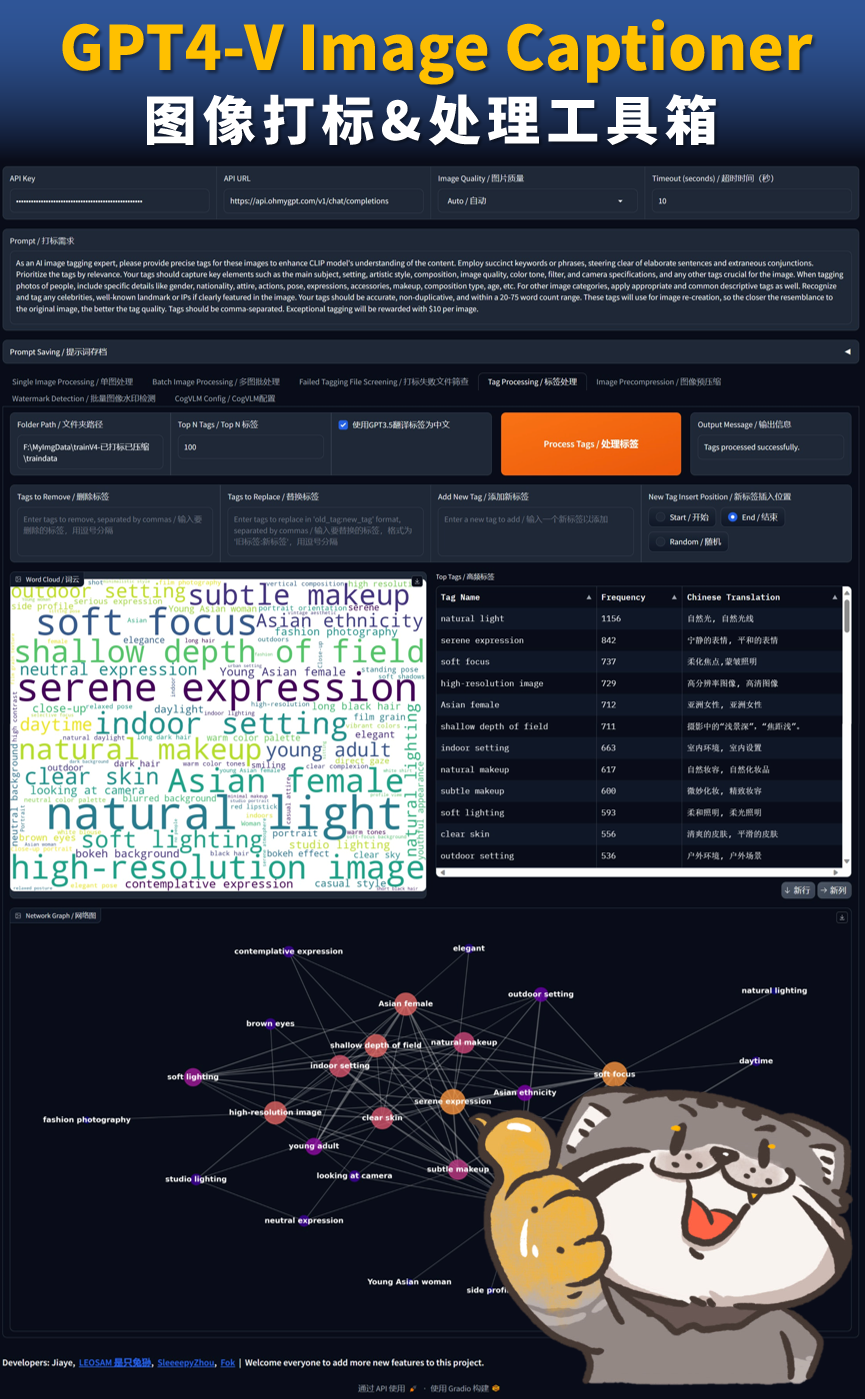The height and width of the screenshot is (1399, 865).
Task: Open the Image Quality dropdown
Action: point(537,201)
